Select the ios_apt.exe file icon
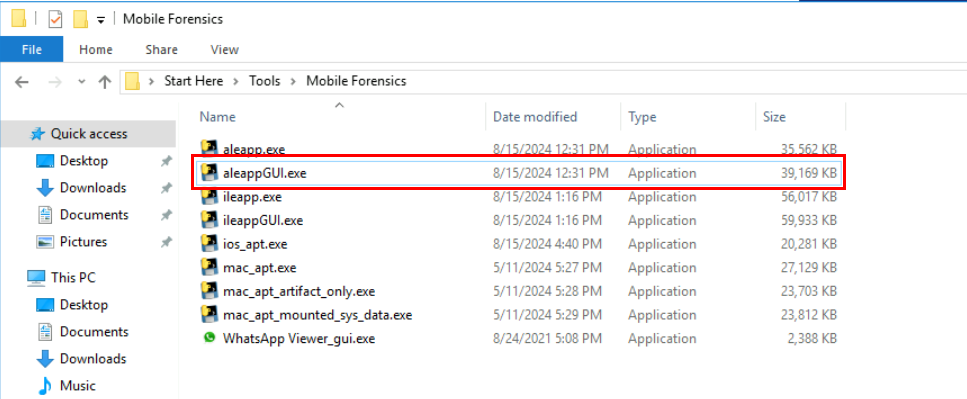 [210, 244]
